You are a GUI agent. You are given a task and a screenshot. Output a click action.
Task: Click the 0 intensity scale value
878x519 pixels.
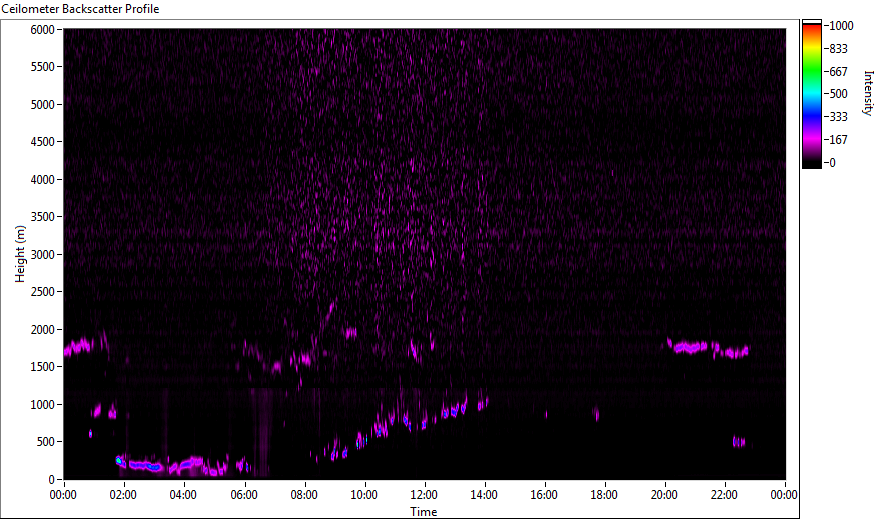(833, 163)
